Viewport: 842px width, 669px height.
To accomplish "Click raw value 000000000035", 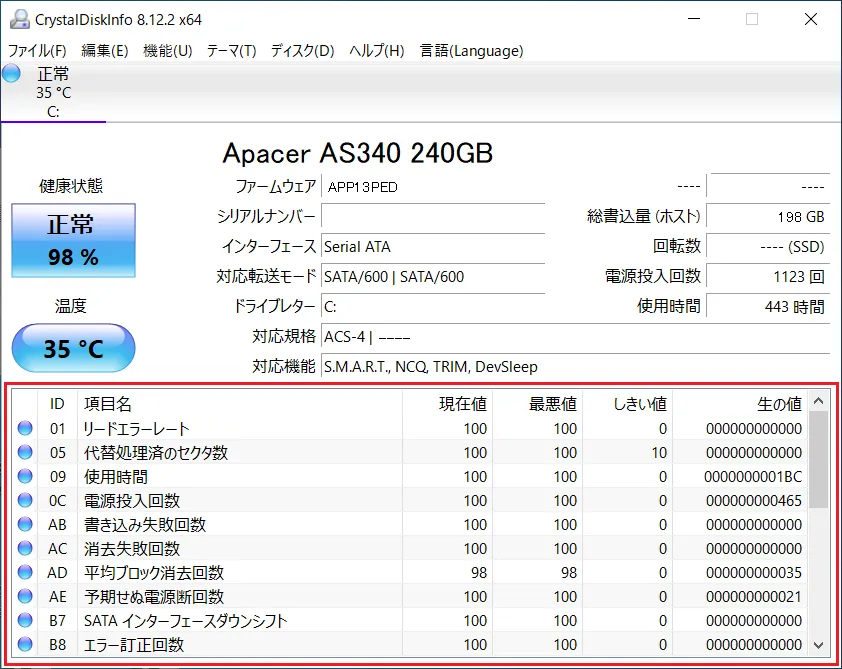I will click(754, 573).
